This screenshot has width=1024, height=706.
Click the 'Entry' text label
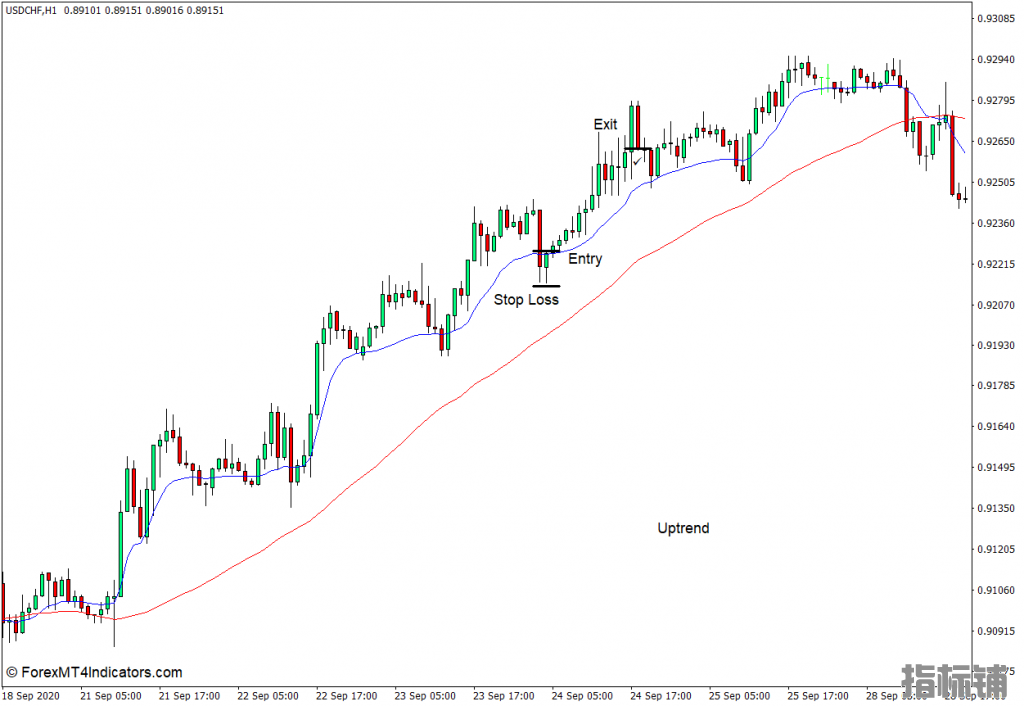pos(585,259)
